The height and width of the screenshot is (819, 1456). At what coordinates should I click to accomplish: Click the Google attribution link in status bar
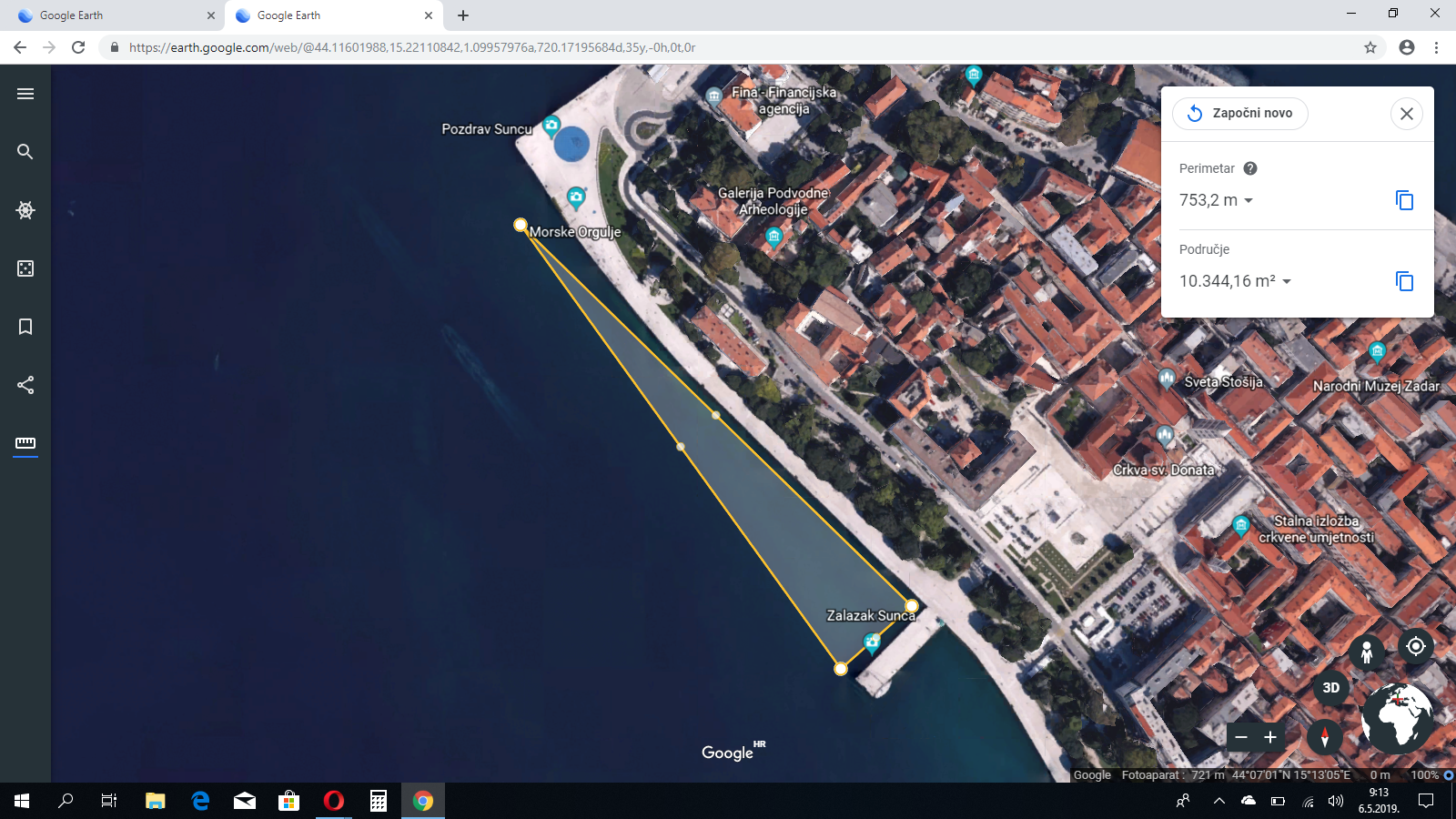click(1092, 775)
